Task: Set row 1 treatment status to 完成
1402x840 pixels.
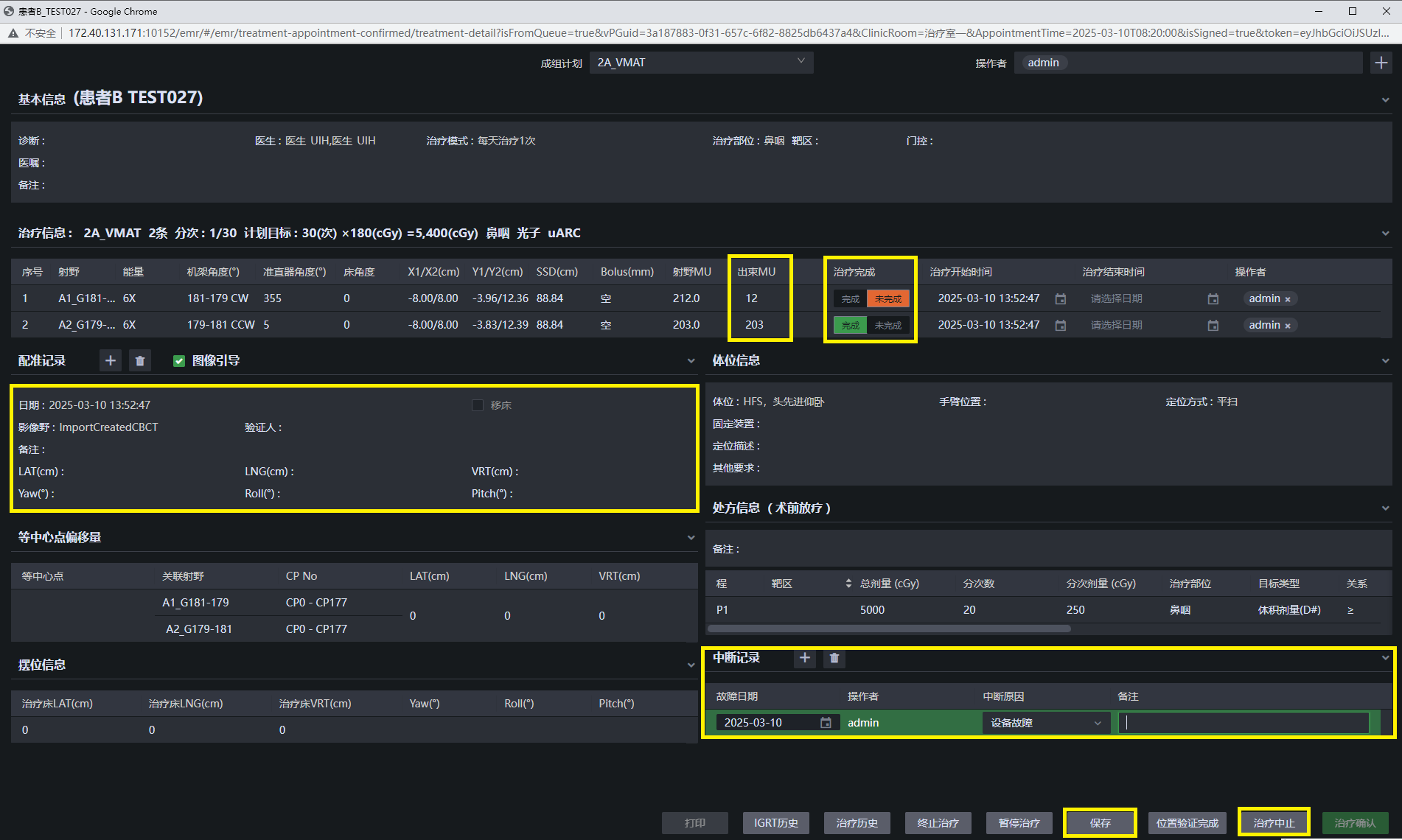Action: click(x=851, y=298)
